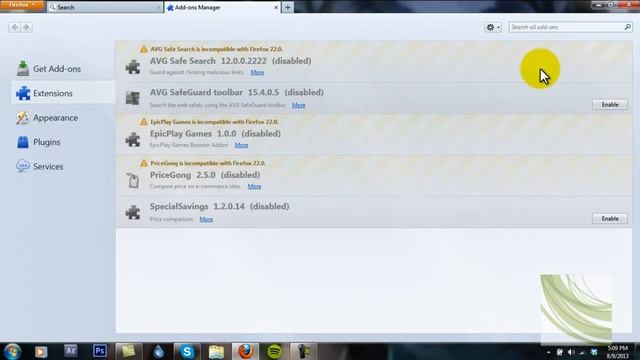Open More link for AVG Safe Search
Image resolution: width=640 pixels, height=360 pixels.
click(x=257, y=72)
